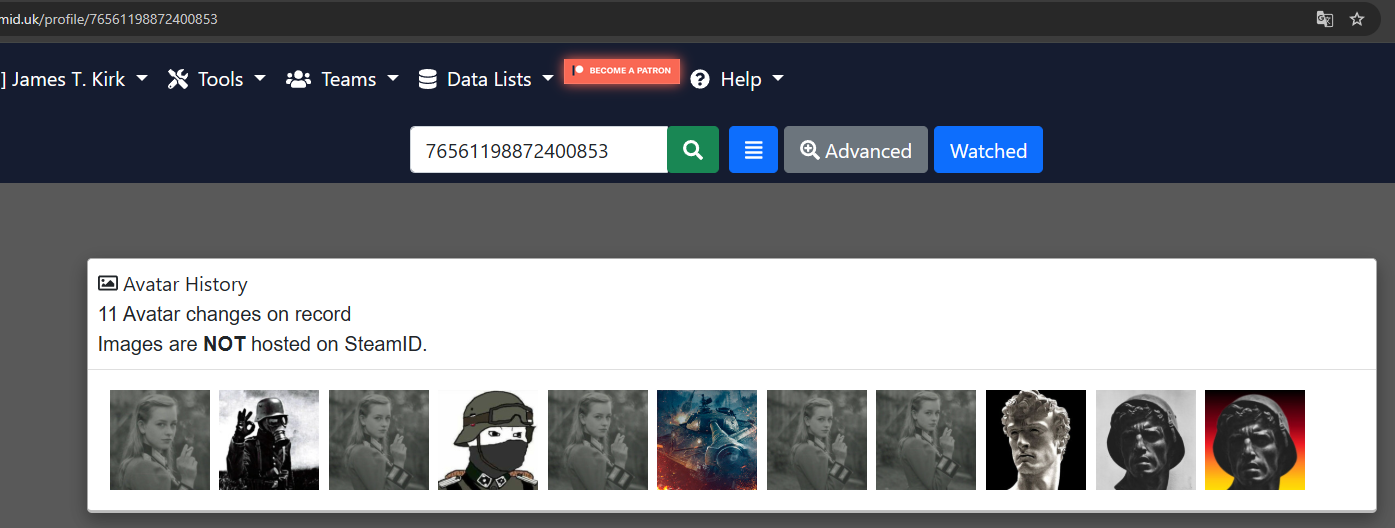Bookmark page with the star icon

pyautogui.click(x=1356, y=19)
